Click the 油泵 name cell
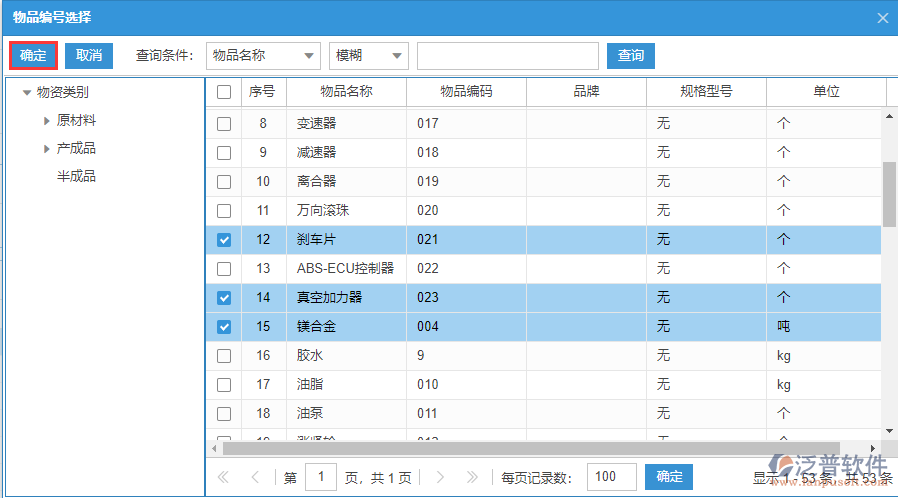This screenshot has width=898, height=498. pos(346,414)
